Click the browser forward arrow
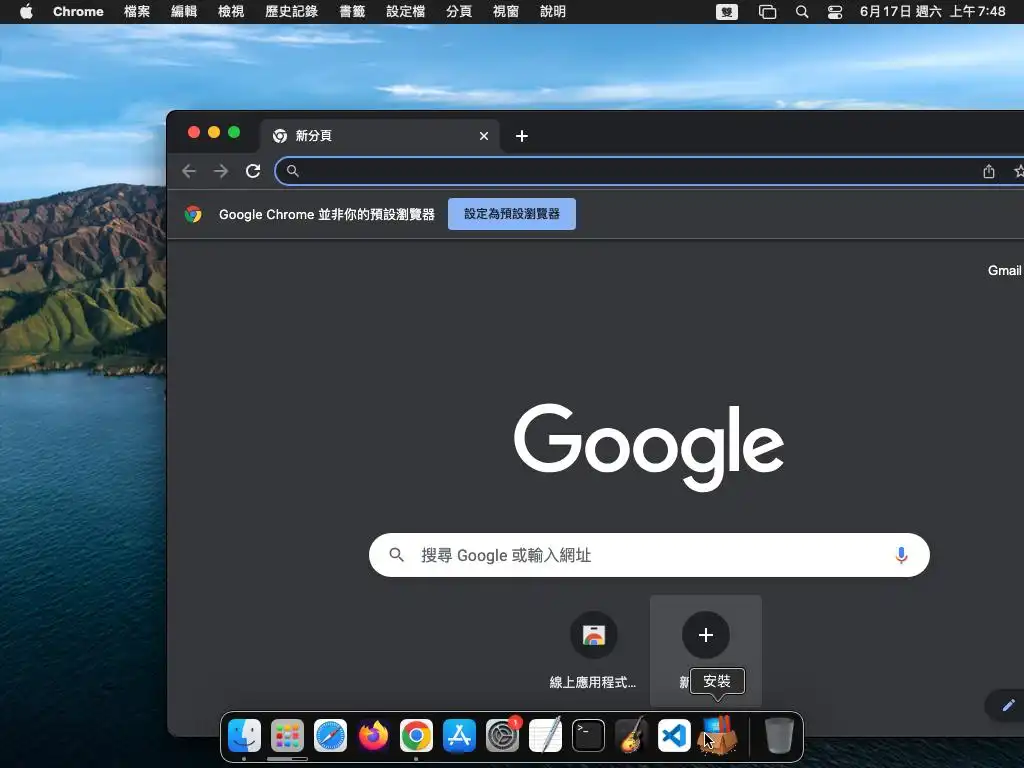 (x=221, y=171)
